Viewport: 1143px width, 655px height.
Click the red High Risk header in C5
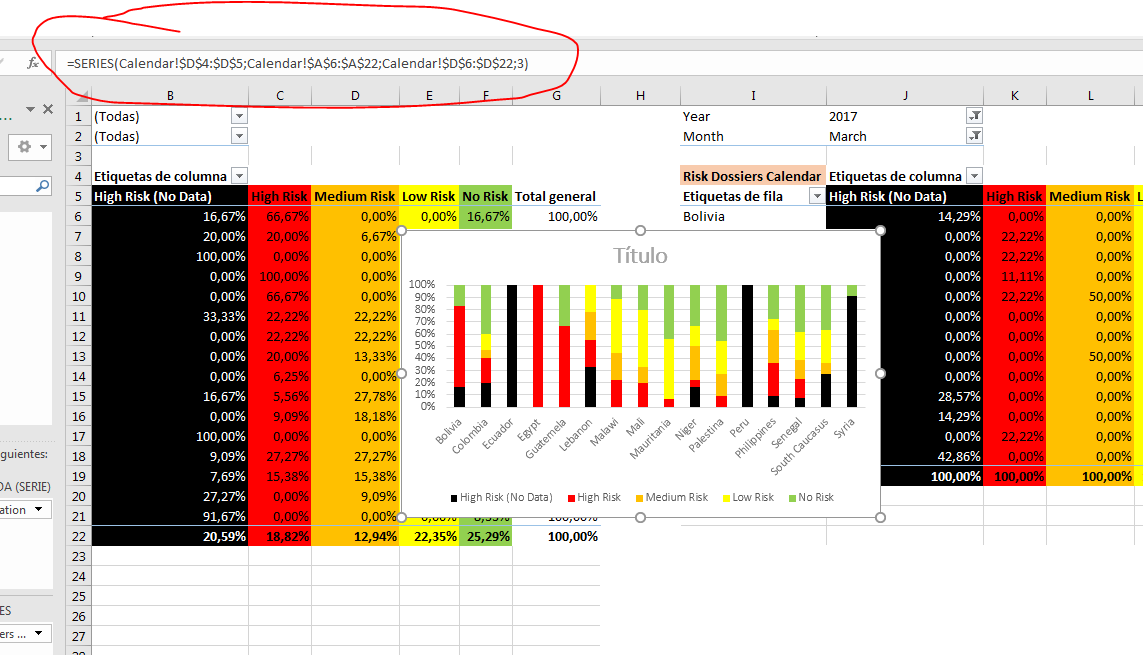280,196
